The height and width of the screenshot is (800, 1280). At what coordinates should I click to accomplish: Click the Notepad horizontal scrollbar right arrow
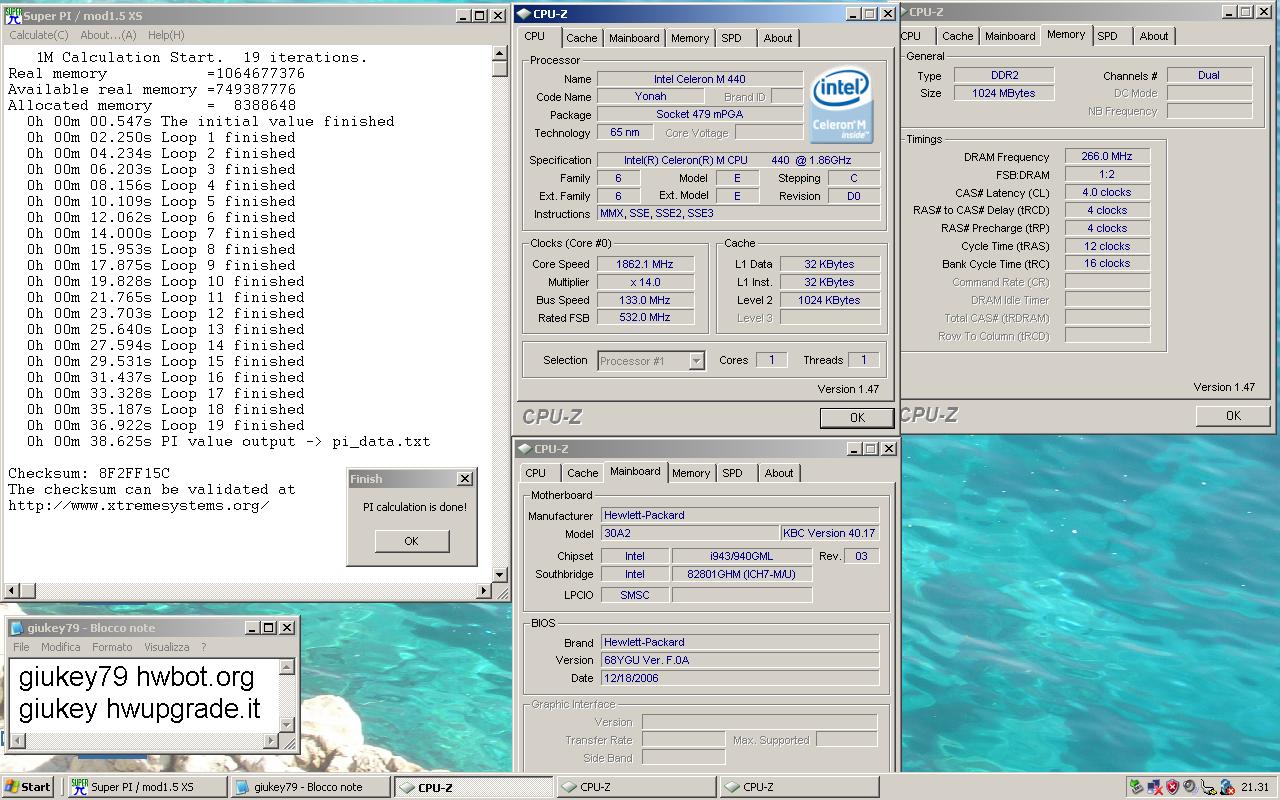coord(270,741)
